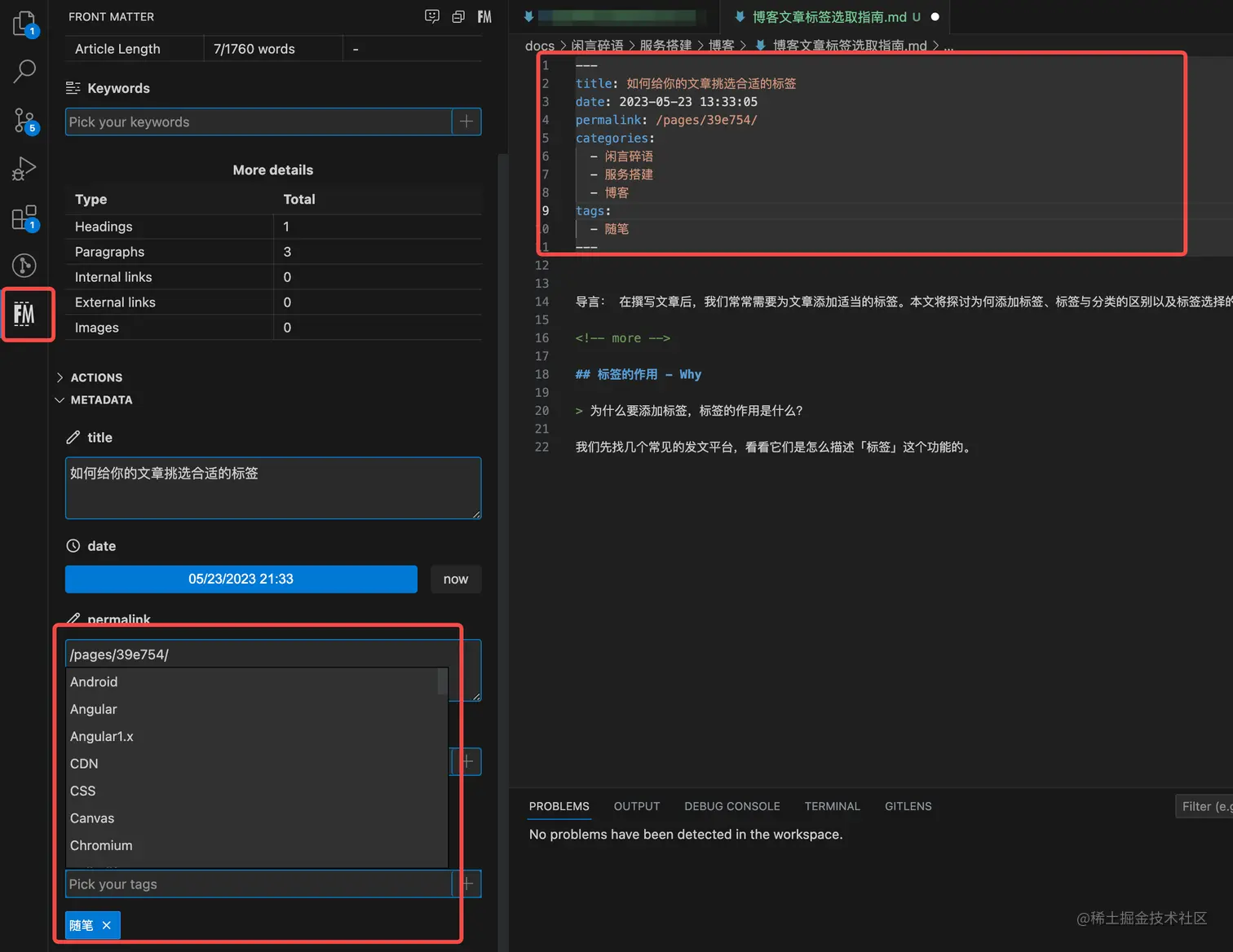The image size is (1233, 952).
Task: Open the date picker showing 05/23/2023 21:33
Action: [x=241, y=579]
